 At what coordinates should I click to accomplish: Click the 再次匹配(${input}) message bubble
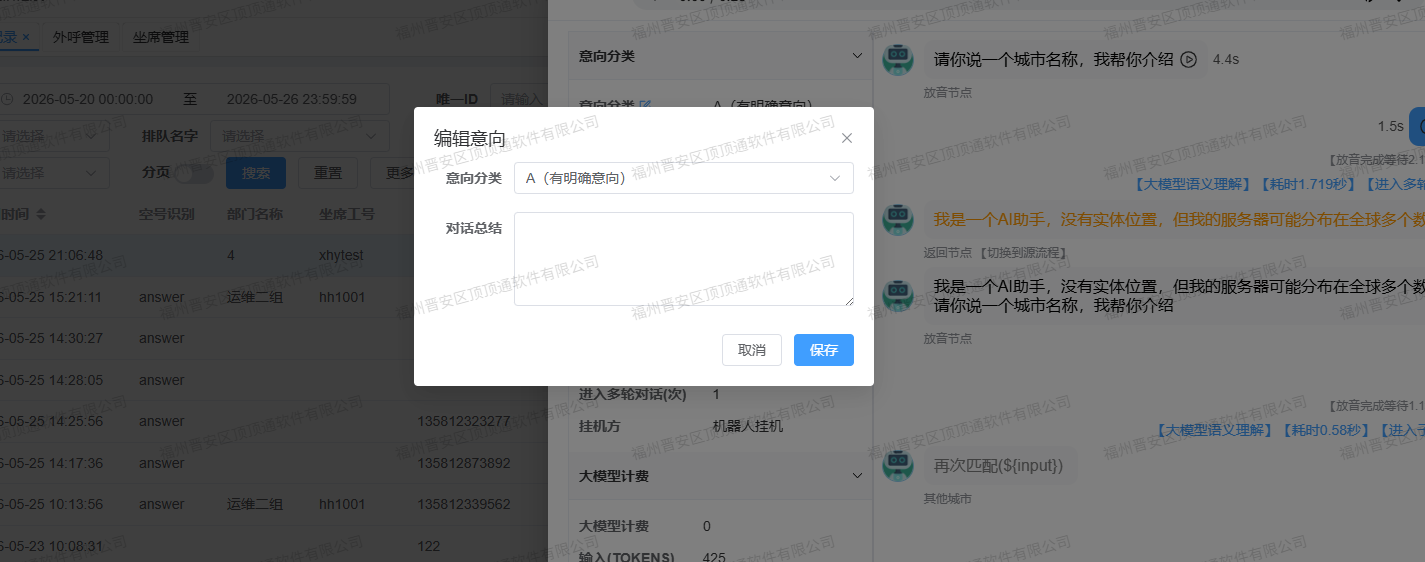pos(998,466)
